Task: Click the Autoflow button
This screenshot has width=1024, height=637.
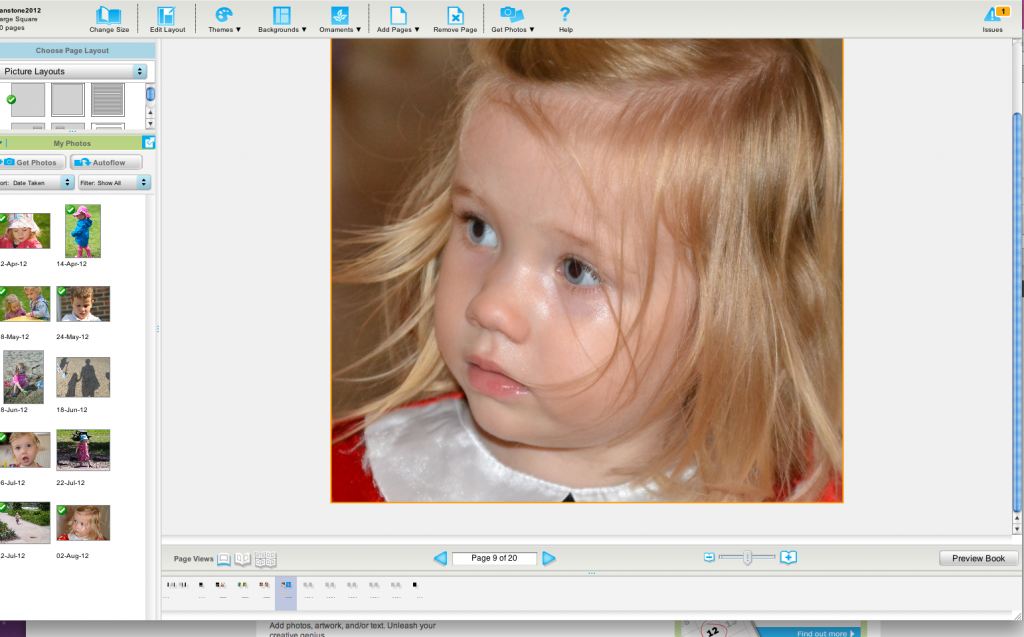Action: [x=106, y=163]
